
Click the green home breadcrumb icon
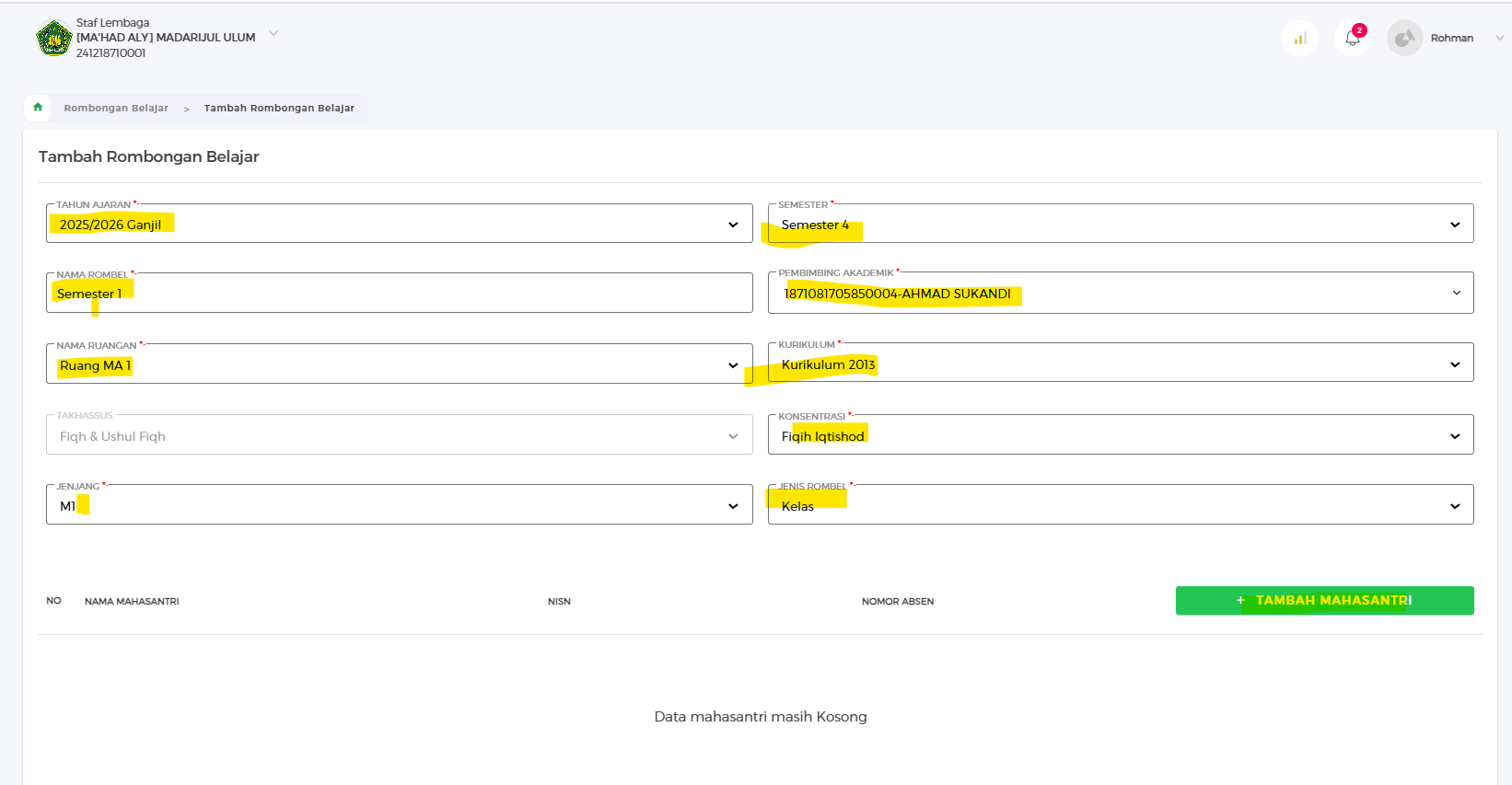click(x=38, y=108)
